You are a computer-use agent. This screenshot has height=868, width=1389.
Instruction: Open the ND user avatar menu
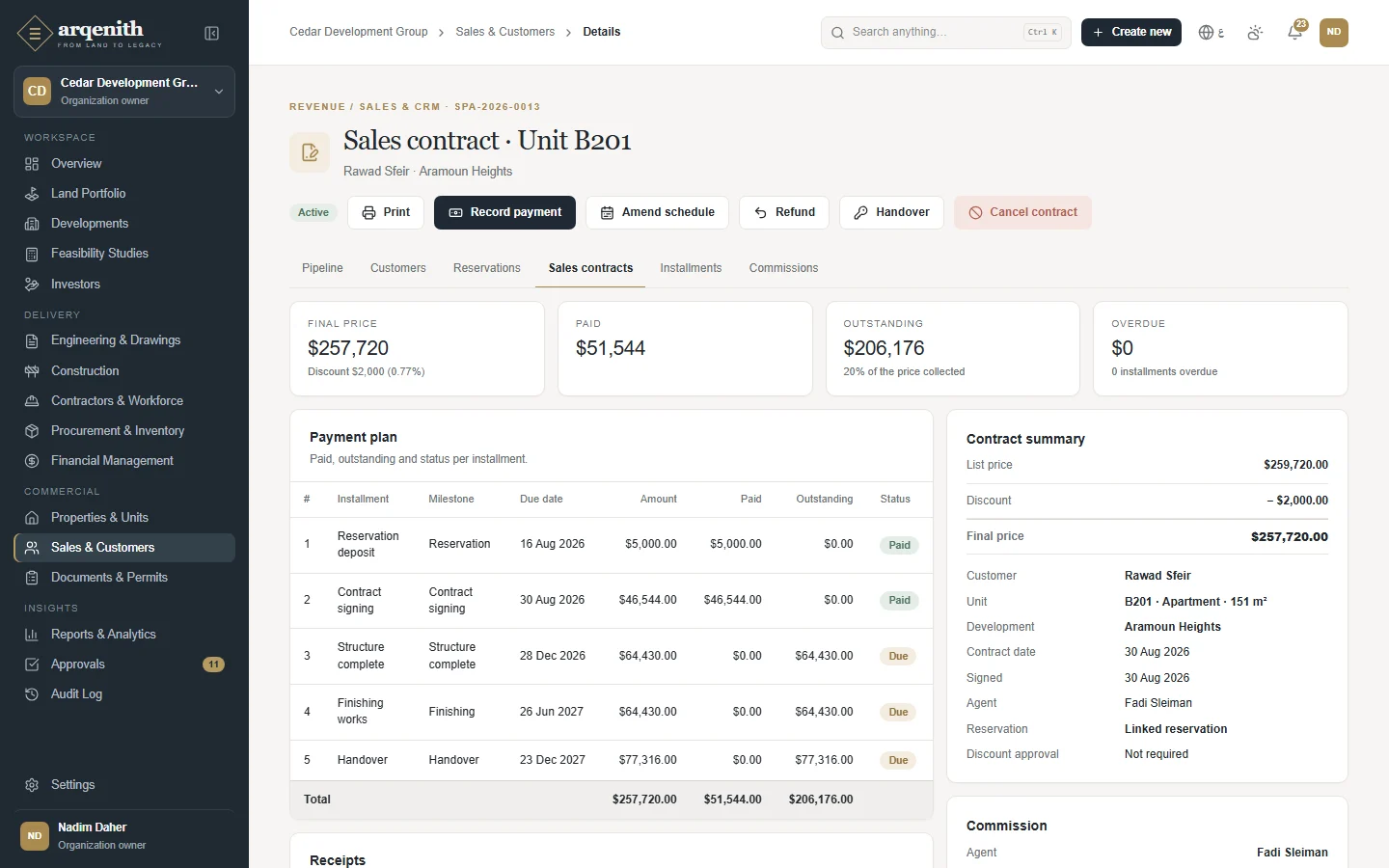click(1334, 33)
